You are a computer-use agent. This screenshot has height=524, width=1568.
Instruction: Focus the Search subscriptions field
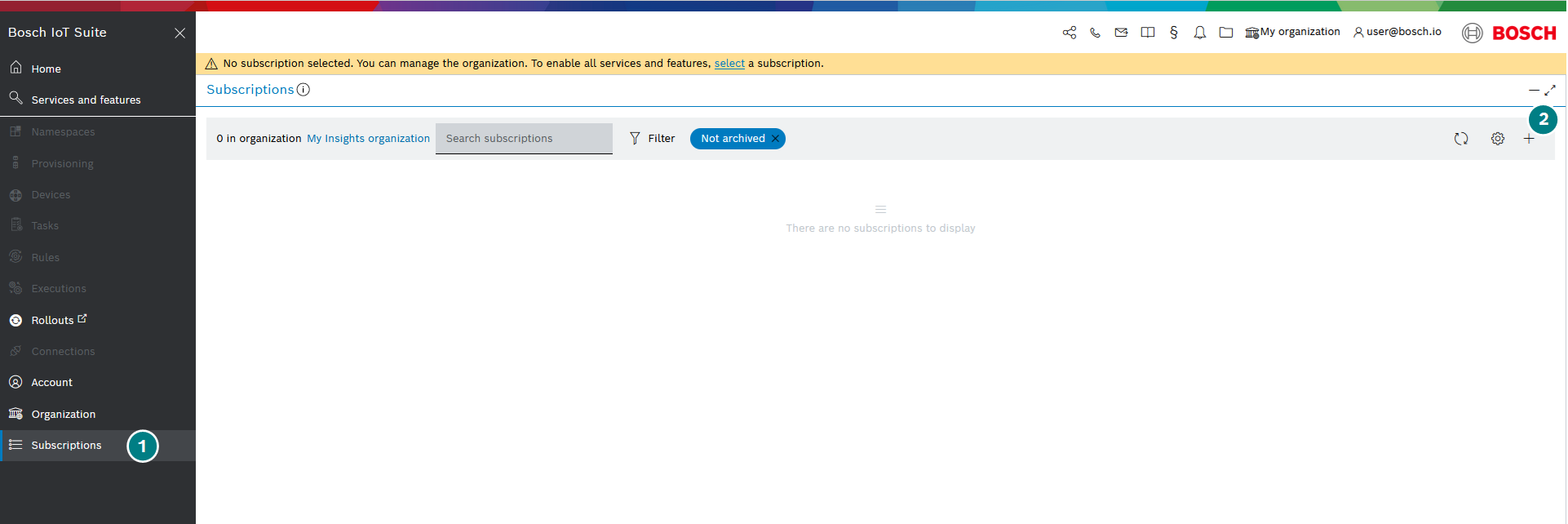click(x=524, y=139)
